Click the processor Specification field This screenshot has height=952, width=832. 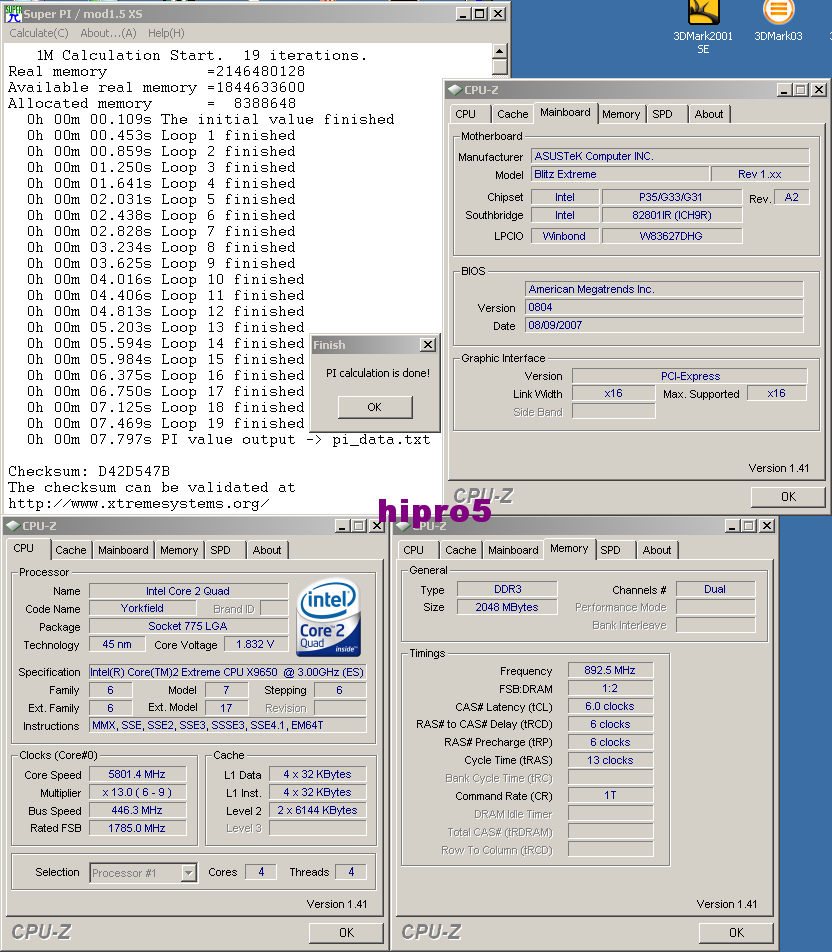227,672
